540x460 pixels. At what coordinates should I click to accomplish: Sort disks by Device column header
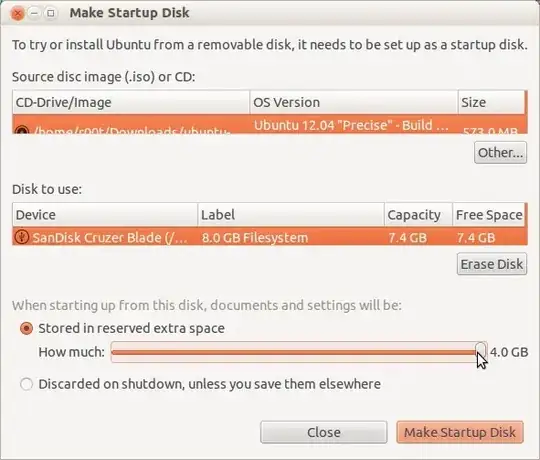click(x=105, y=215)
